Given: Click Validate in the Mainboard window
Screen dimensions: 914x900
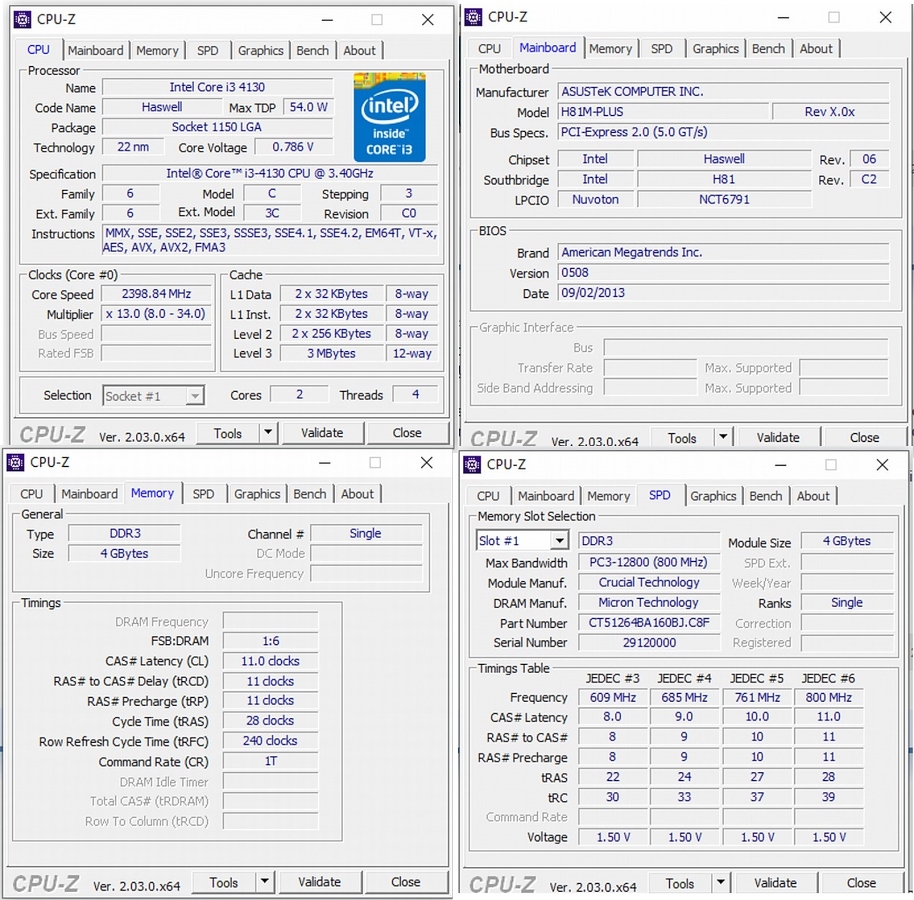Looking at the screenshot, I should 778,437.
